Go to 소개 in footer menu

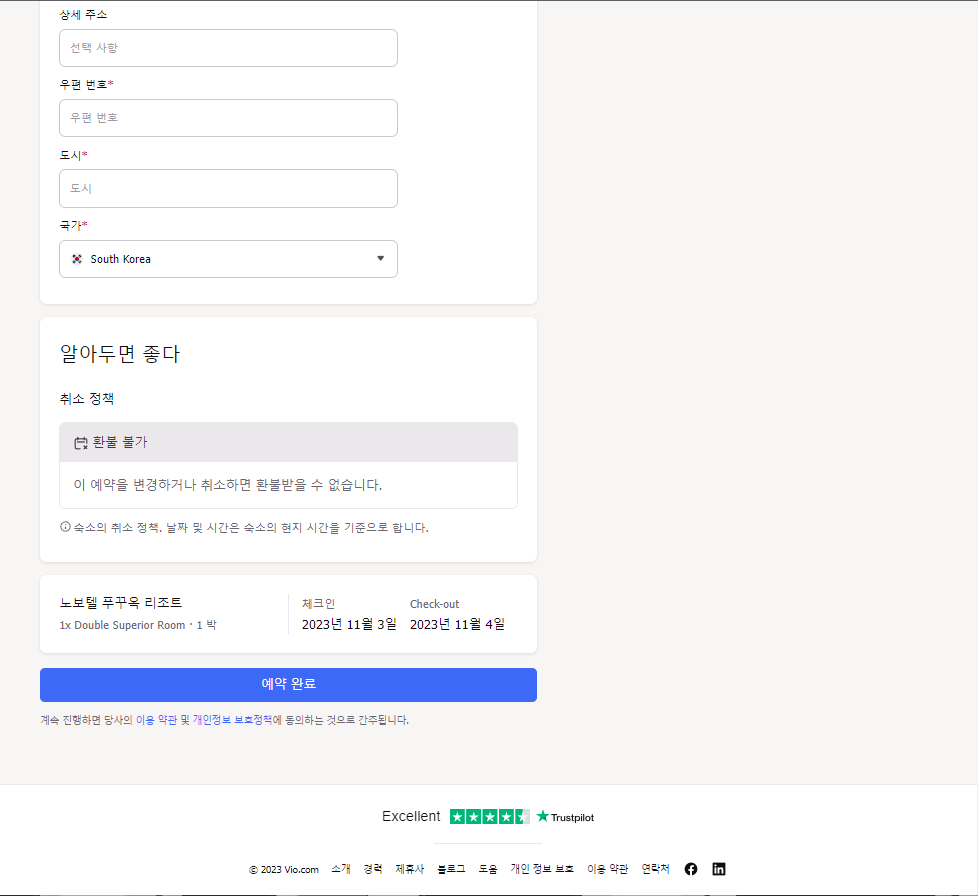pos(341,869)
